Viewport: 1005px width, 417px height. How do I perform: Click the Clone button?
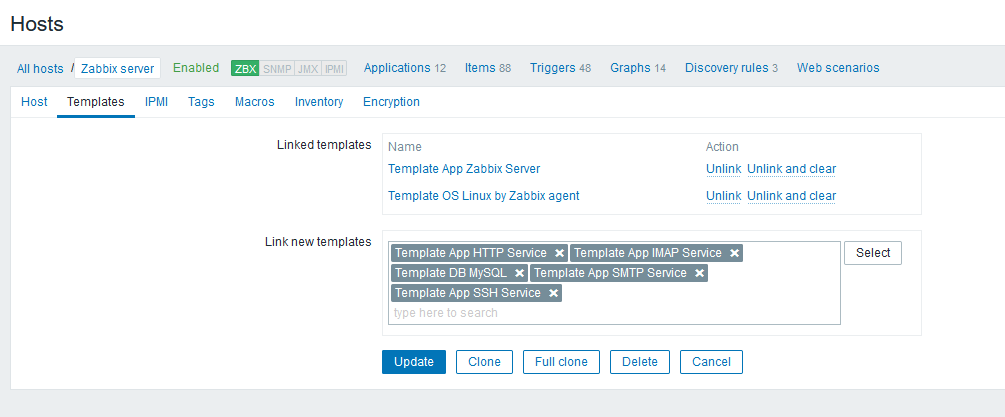(x=484, y=362)
